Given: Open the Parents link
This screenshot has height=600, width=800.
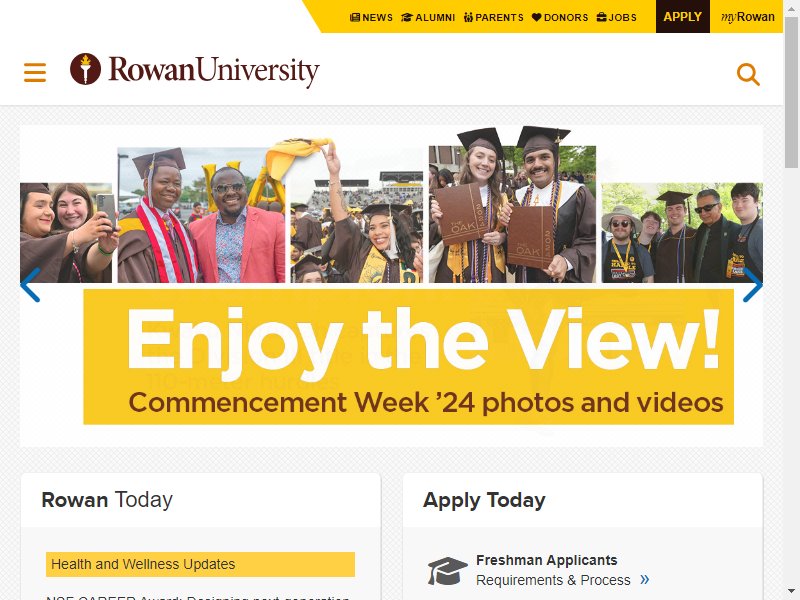Looking at the screenshot, I should (494, 17).
